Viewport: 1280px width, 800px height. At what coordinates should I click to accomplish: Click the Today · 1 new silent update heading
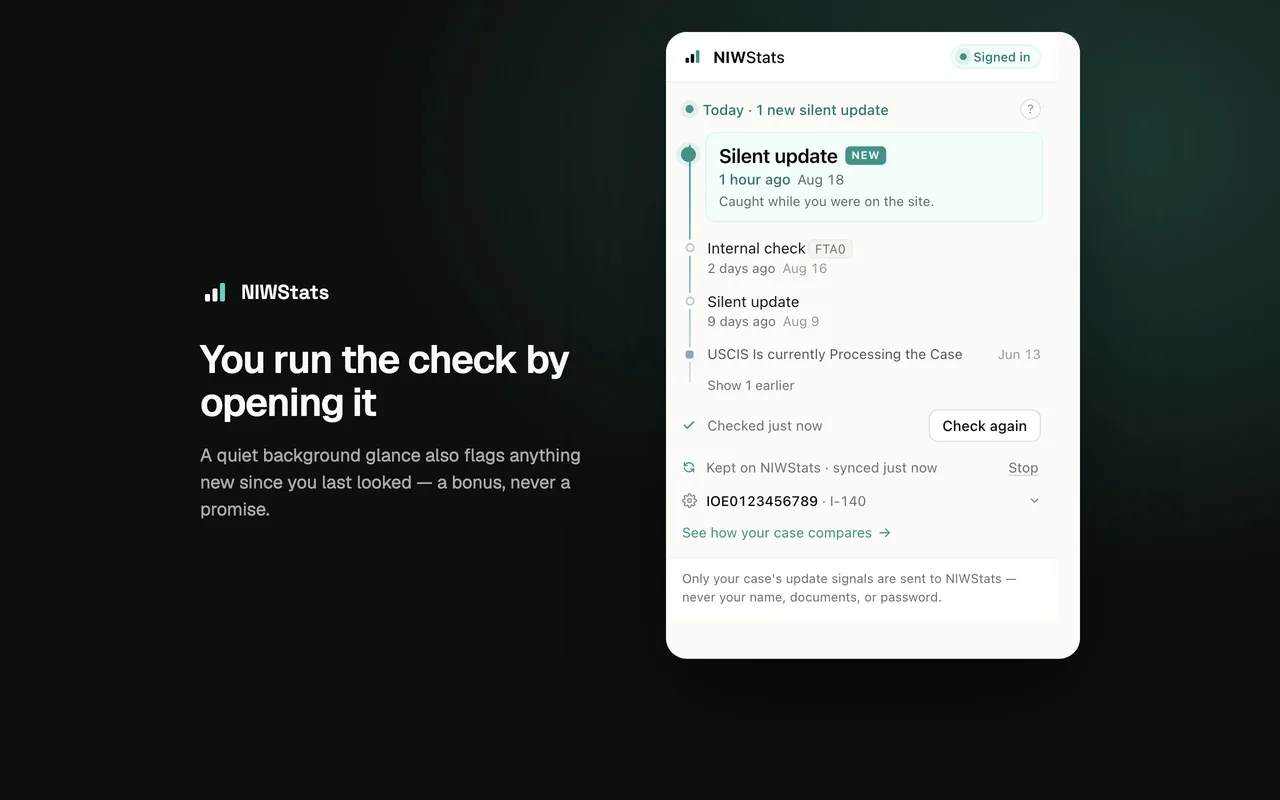coord(796,110)
